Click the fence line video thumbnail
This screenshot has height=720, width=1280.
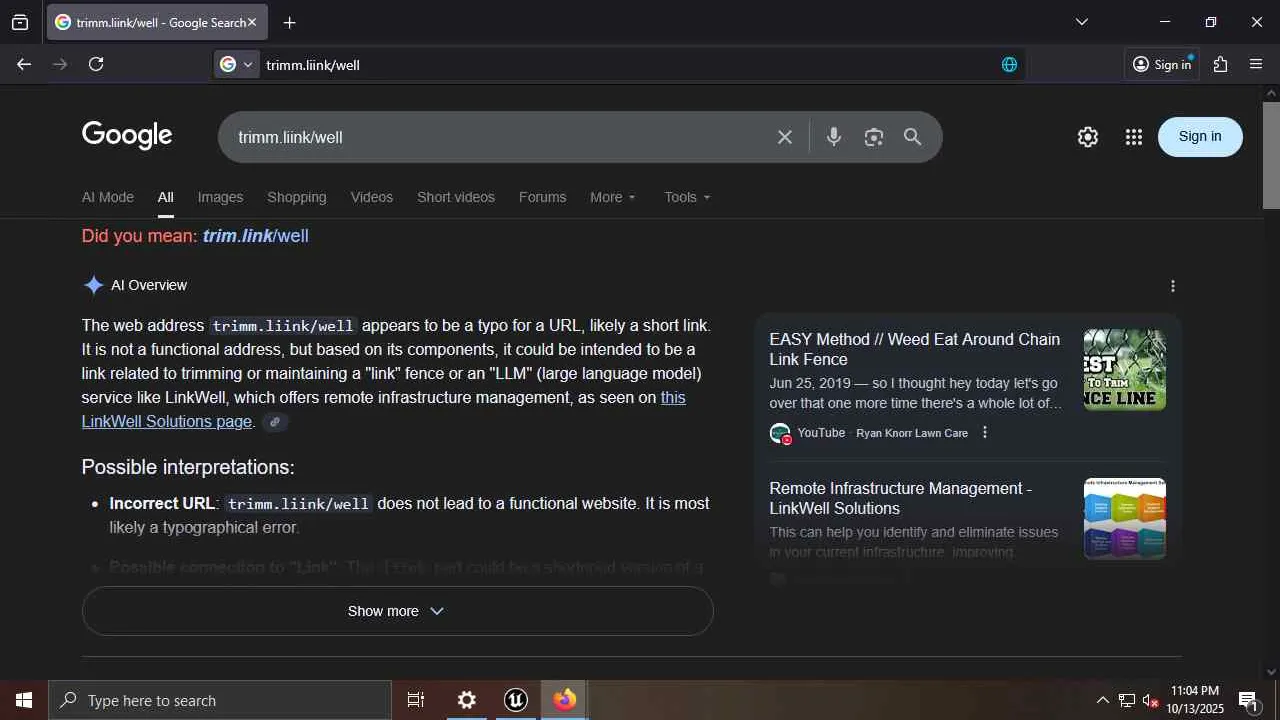click(1125, 370)
